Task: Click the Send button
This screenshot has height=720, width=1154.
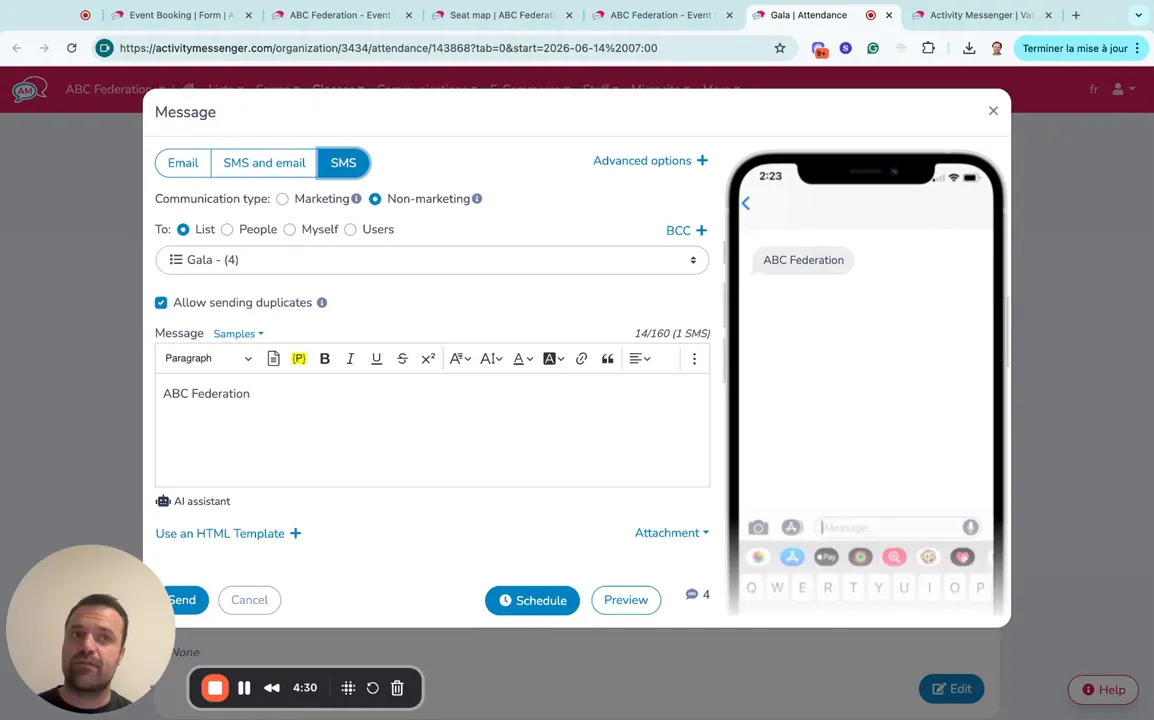Action: point(183,600)
